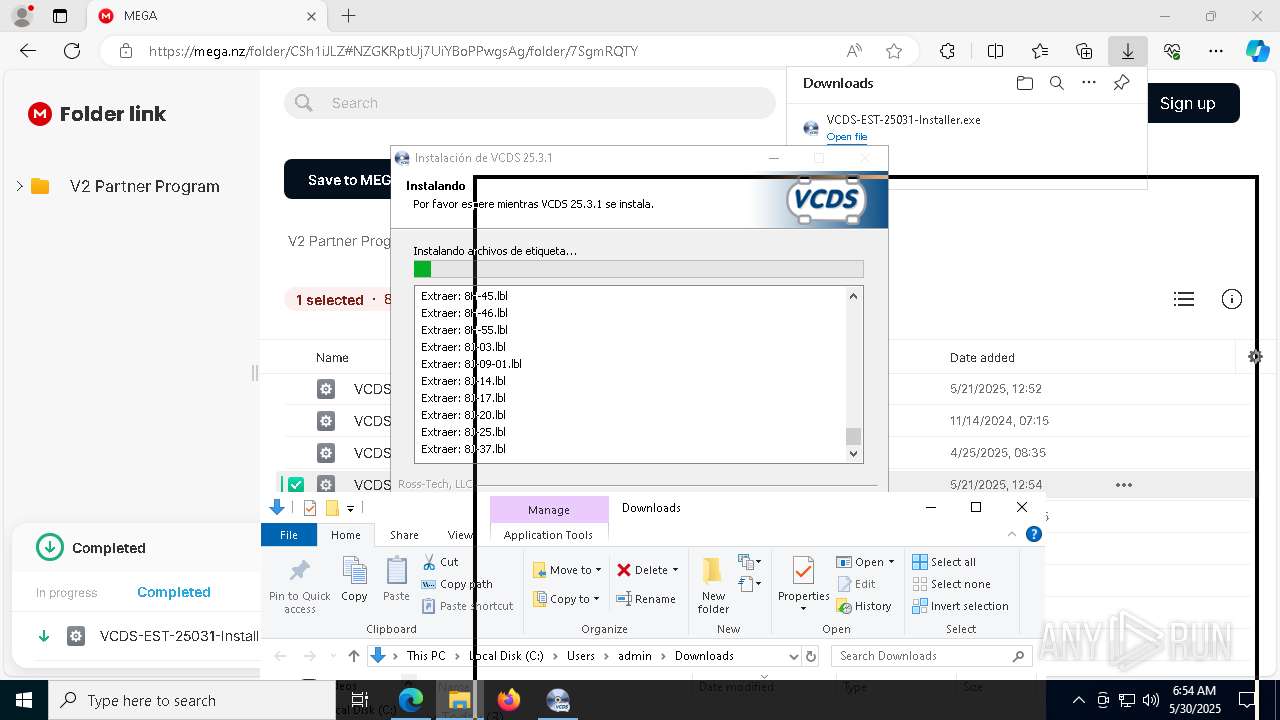Click Invert selection in Explorer
Viewport: 1280px width, 720px height.
pyautogui.click(x=960, y=606)
